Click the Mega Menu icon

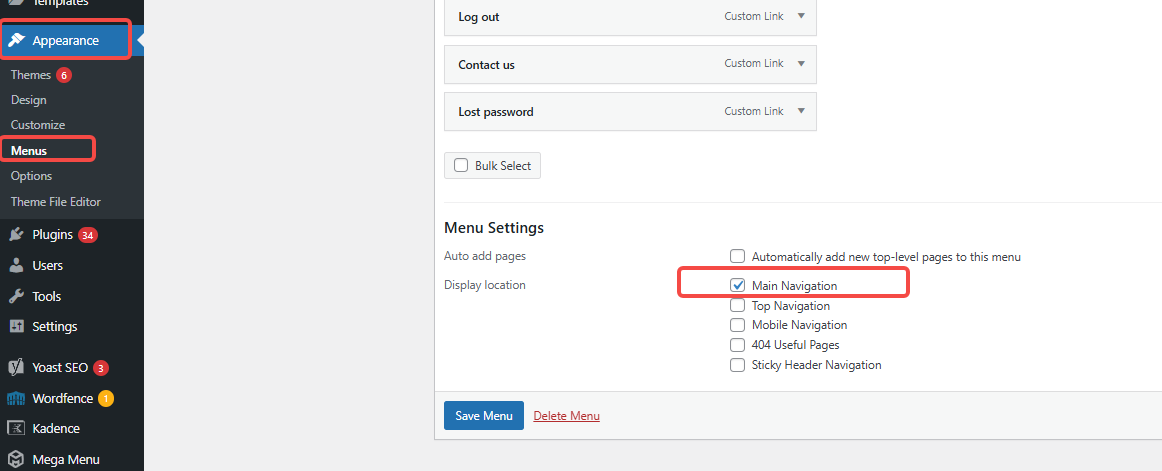tap(16, 460)
